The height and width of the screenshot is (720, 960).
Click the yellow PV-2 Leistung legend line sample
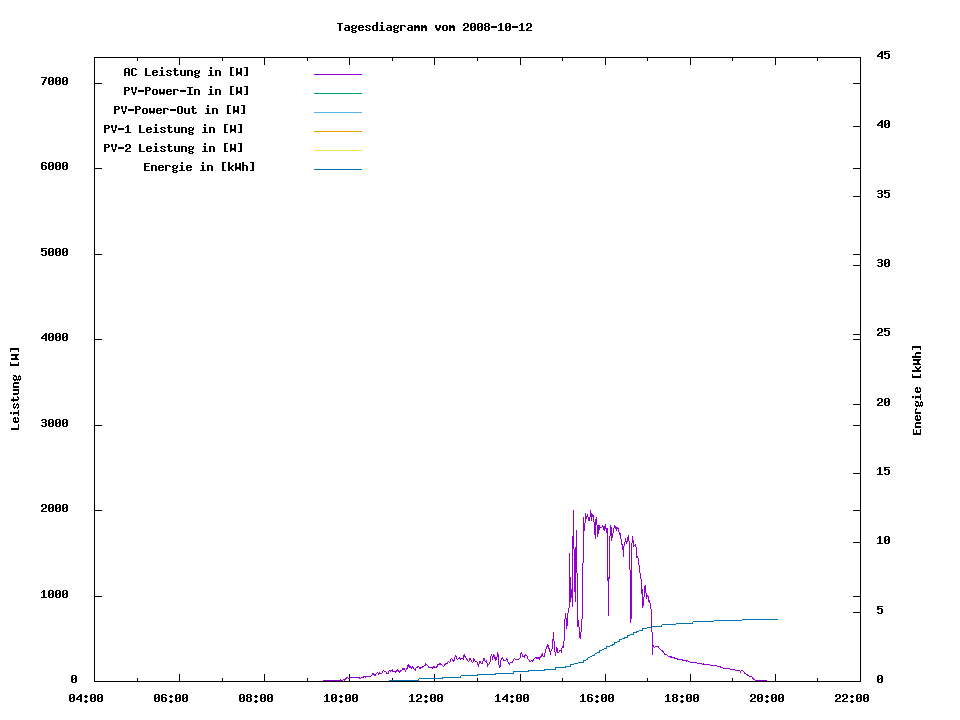point(337,150)
